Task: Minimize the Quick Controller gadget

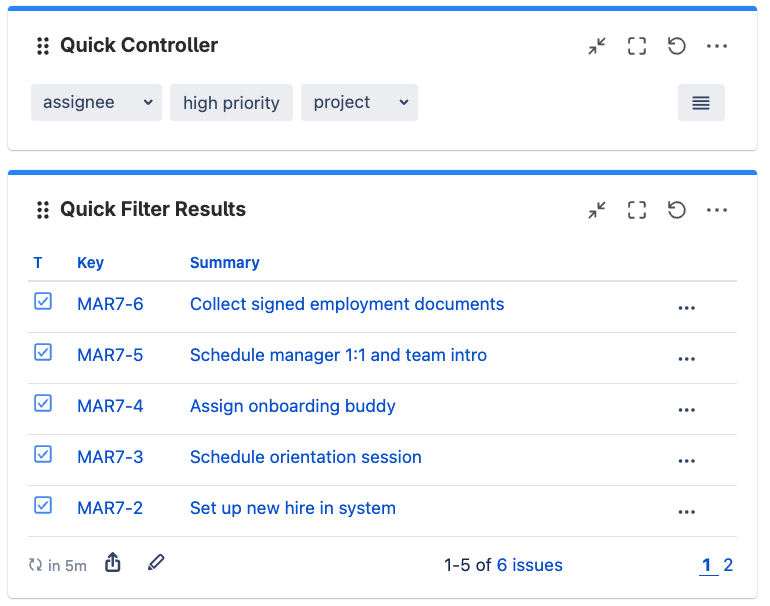Action: pos(597,46)
